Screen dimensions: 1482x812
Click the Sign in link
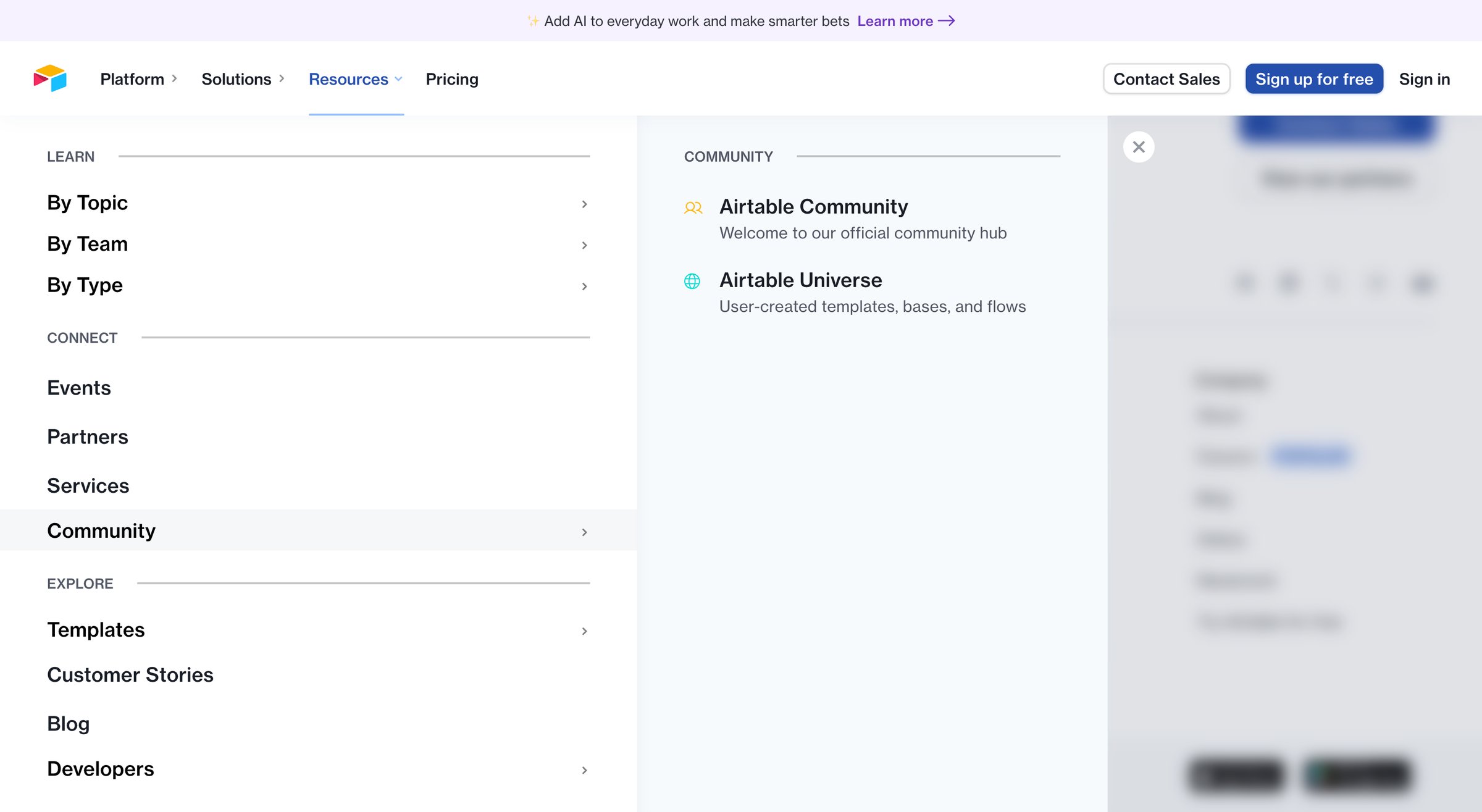1425,79
